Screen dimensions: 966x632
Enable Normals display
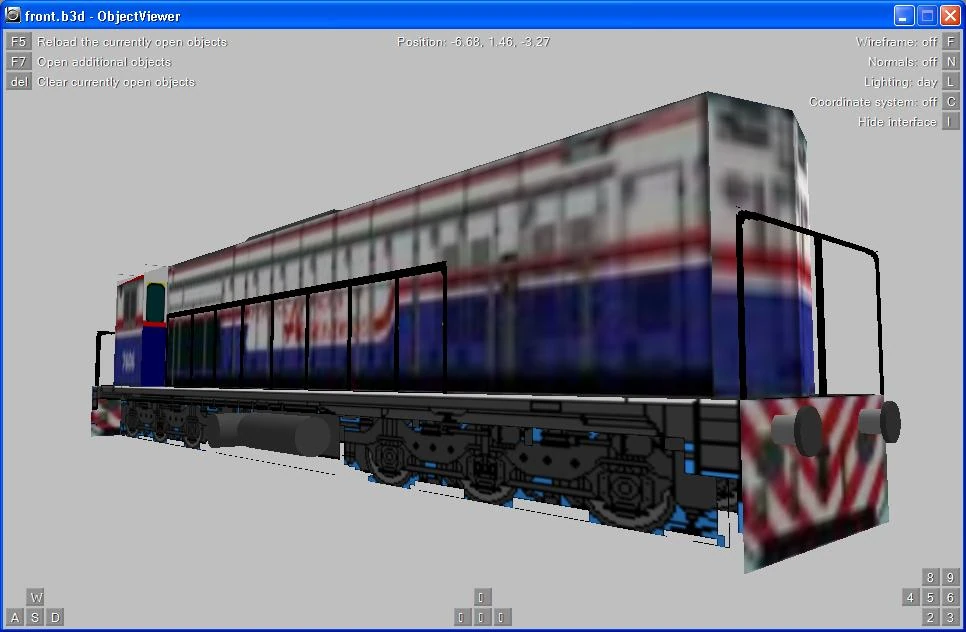950,61
